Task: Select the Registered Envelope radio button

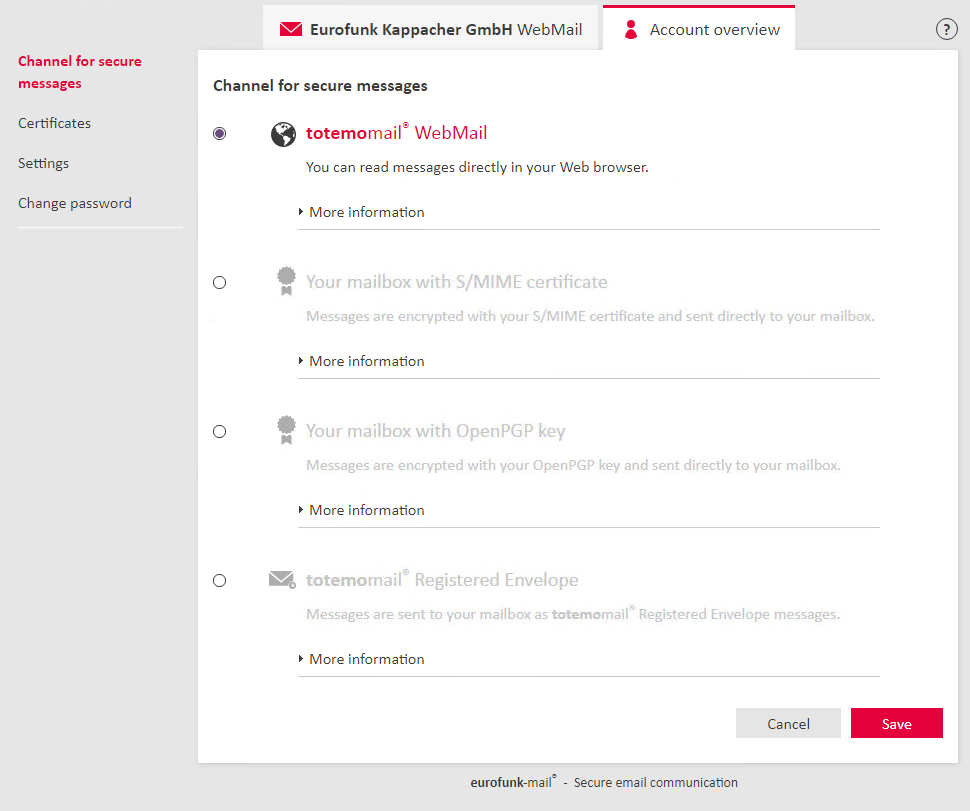Action: [x=220, y=581]
